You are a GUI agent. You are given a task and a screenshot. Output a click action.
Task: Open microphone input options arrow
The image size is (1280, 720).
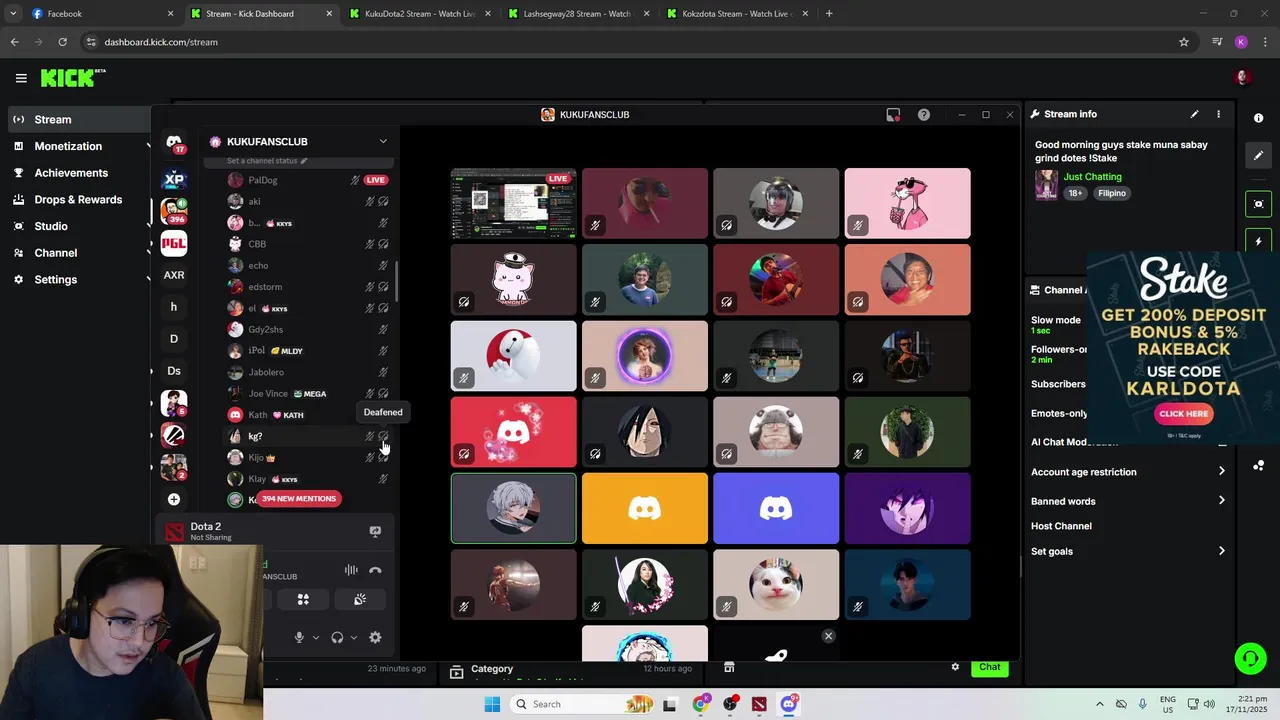pos(316,638)
